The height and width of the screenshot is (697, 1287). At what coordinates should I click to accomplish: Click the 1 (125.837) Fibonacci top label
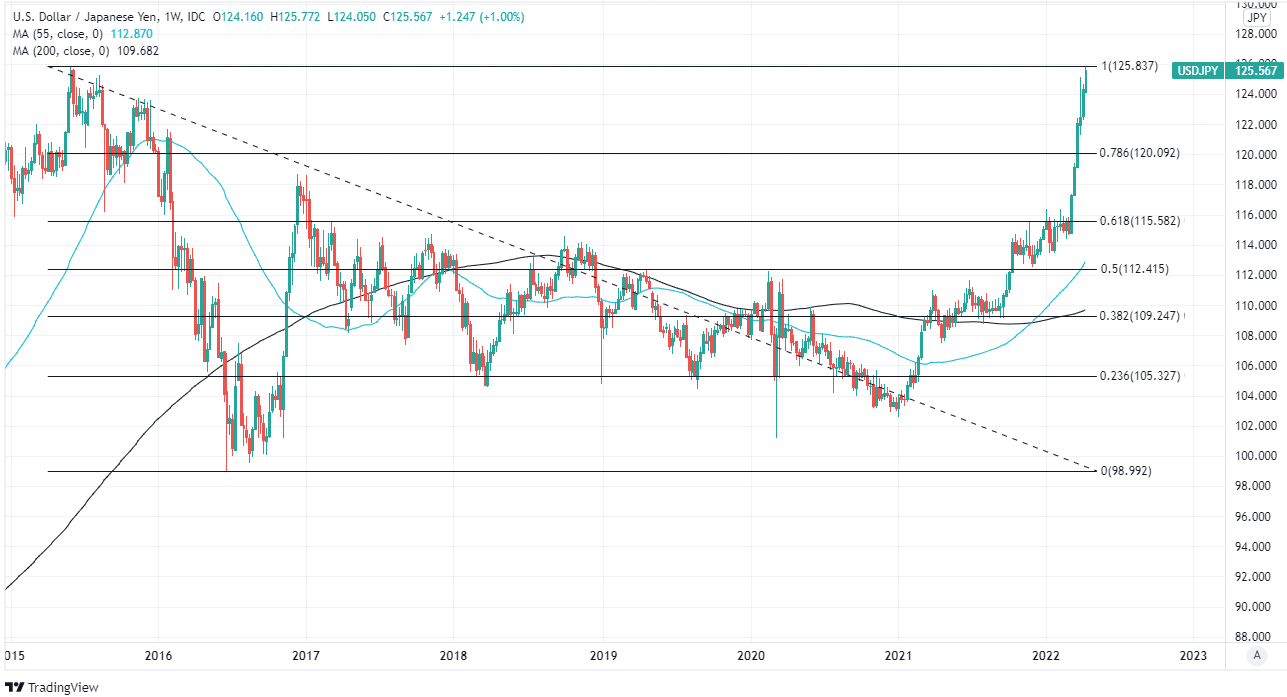coord(1129,66)
